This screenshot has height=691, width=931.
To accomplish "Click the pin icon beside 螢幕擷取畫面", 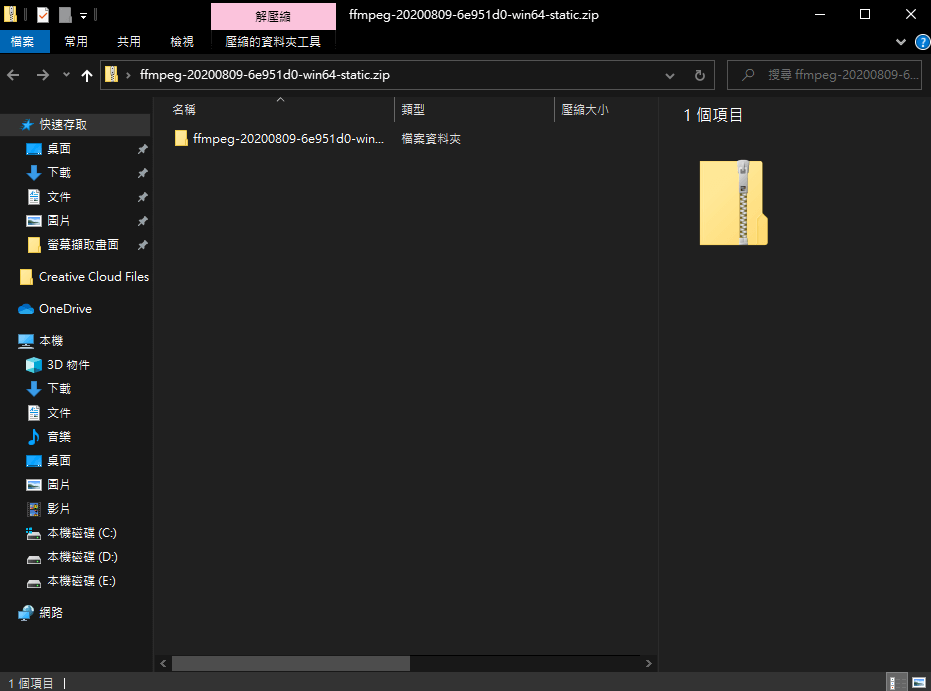I will click(x=142, y=245).
